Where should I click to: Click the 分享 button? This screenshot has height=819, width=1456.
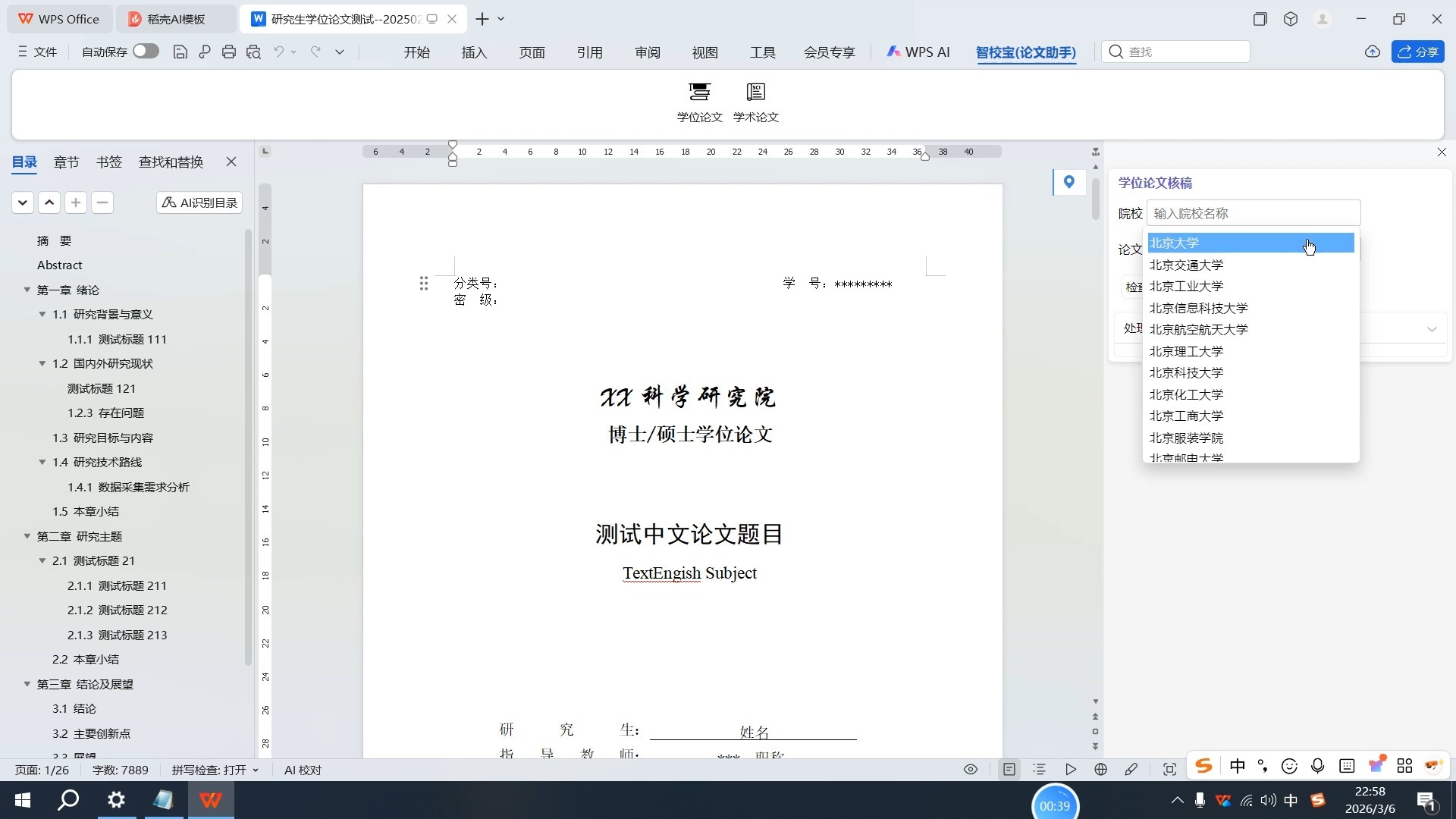1417,52
